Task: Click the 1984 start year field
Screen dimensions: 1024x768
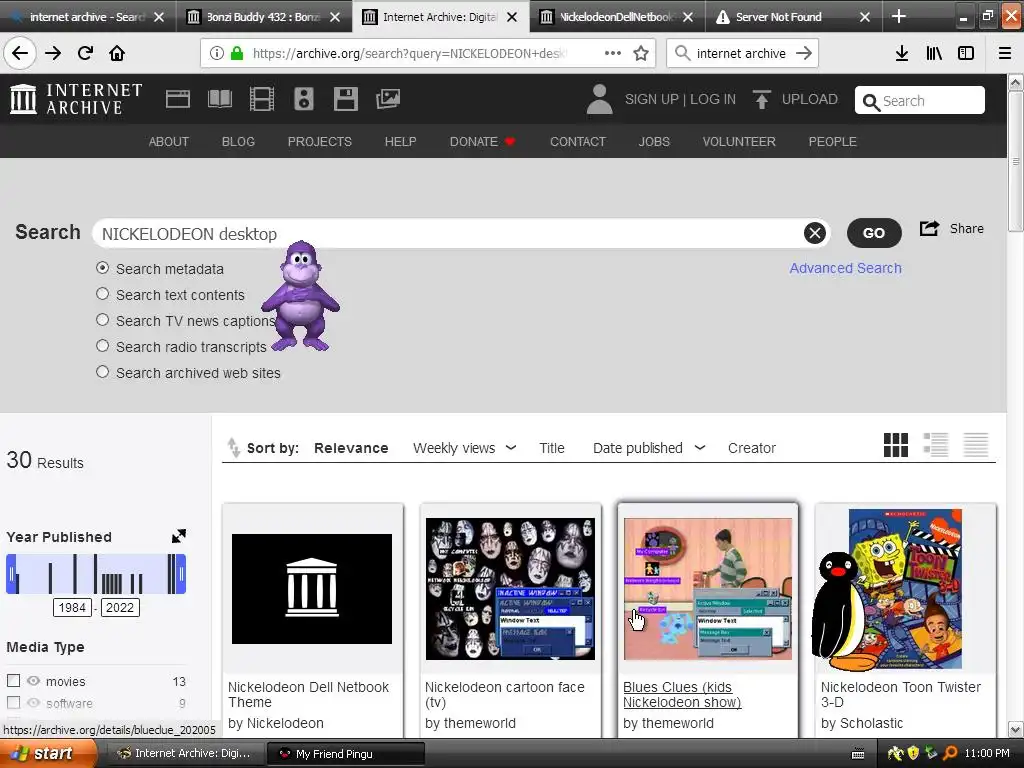Action: click(72, 607)
